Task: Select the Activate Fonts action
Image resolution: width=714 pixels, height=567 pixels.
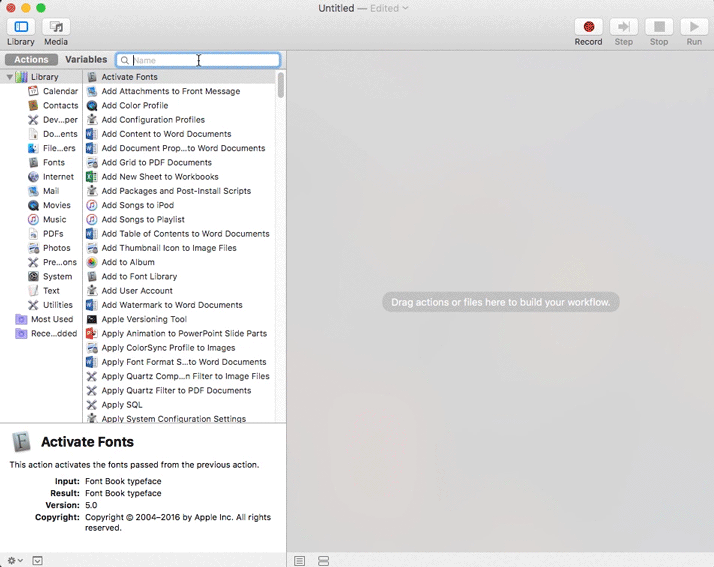Action: coord(180,77)
